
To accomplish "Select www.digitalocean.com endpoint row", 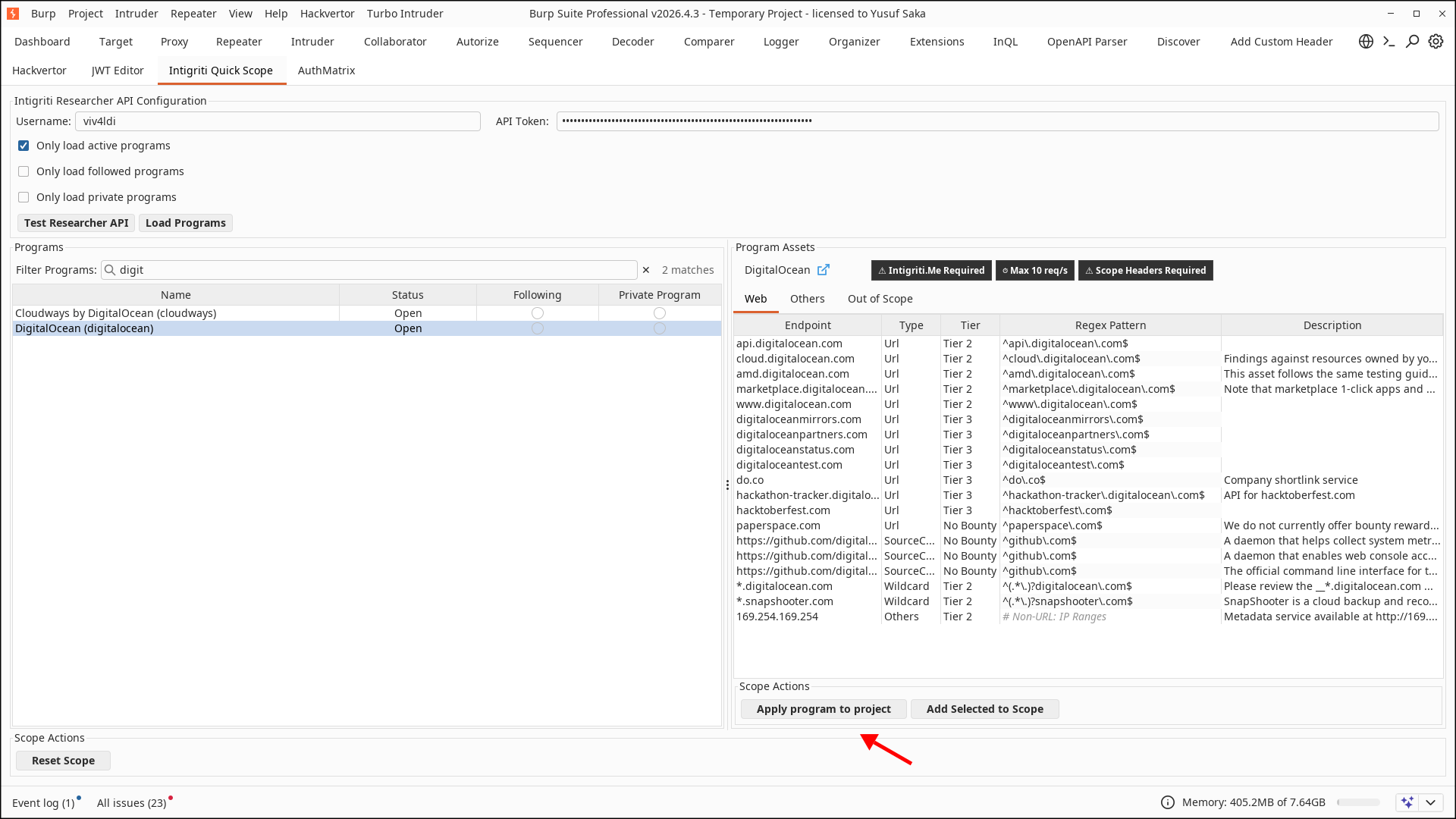I will 1088,404.
